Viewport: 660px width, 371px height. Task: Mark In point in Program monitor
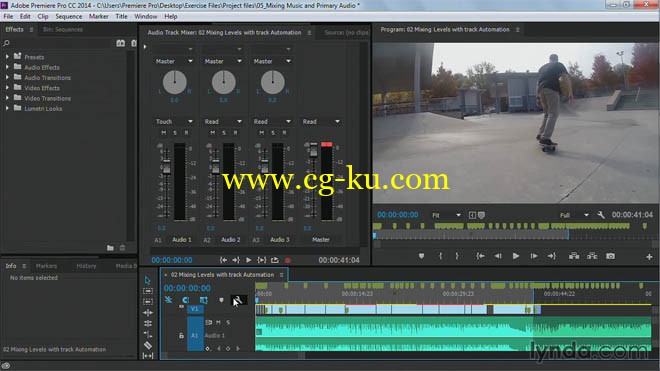(440, 256)
